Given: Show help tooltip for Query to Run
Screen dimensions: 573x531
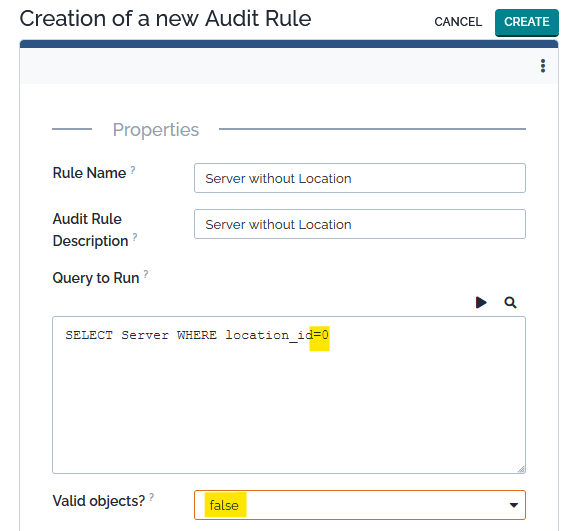Looking at the screenshot, I should pos(146,274).
